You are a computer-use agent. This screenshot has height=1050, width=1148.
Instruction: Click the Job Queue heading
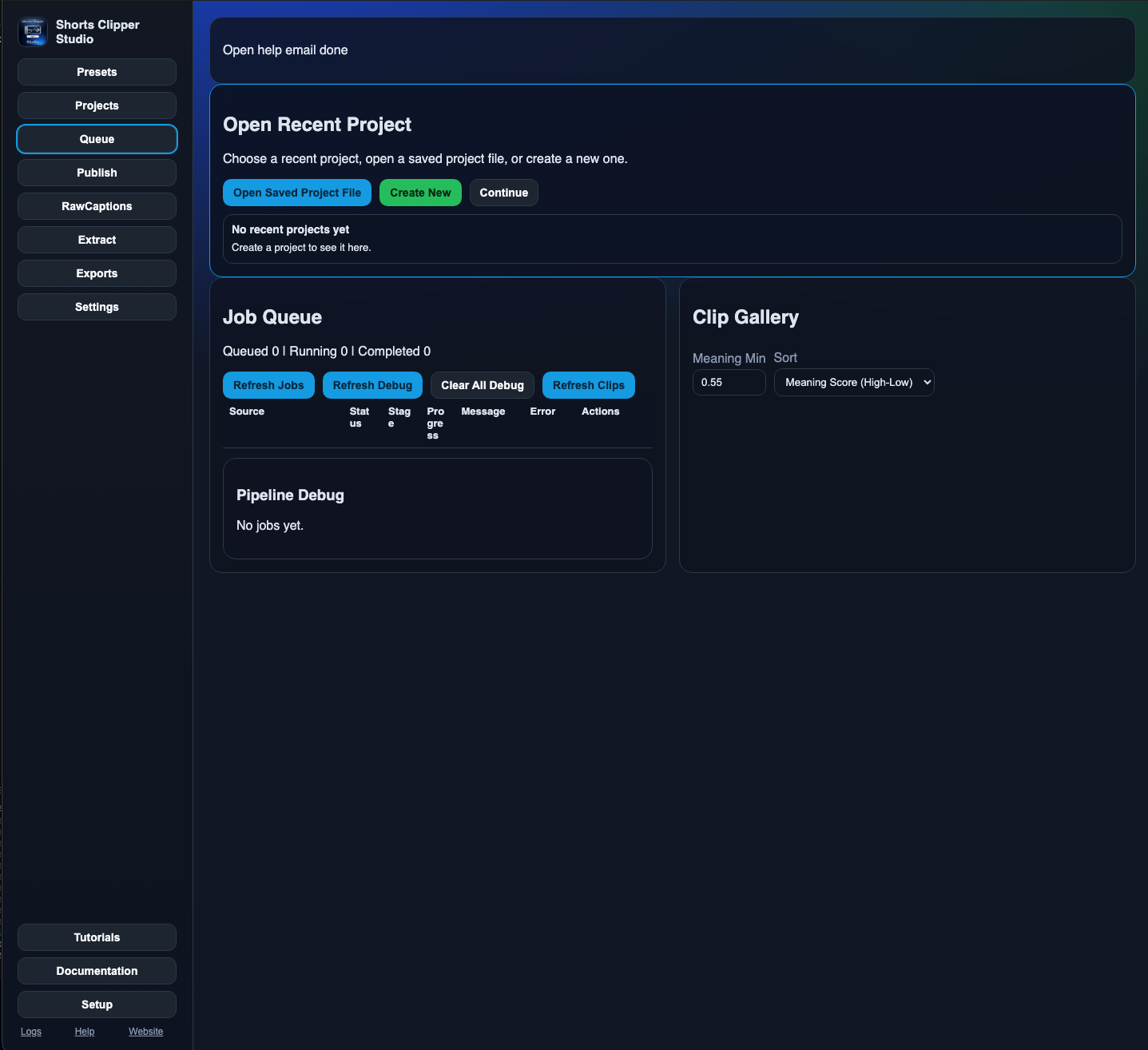click(272, 317)
